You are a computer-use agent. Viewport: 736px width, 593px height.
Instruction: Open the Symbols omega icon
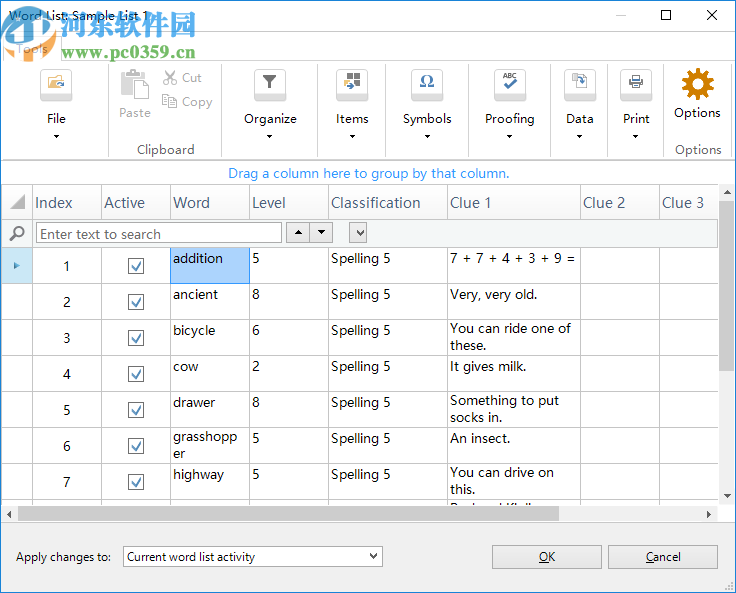point(427,85)
